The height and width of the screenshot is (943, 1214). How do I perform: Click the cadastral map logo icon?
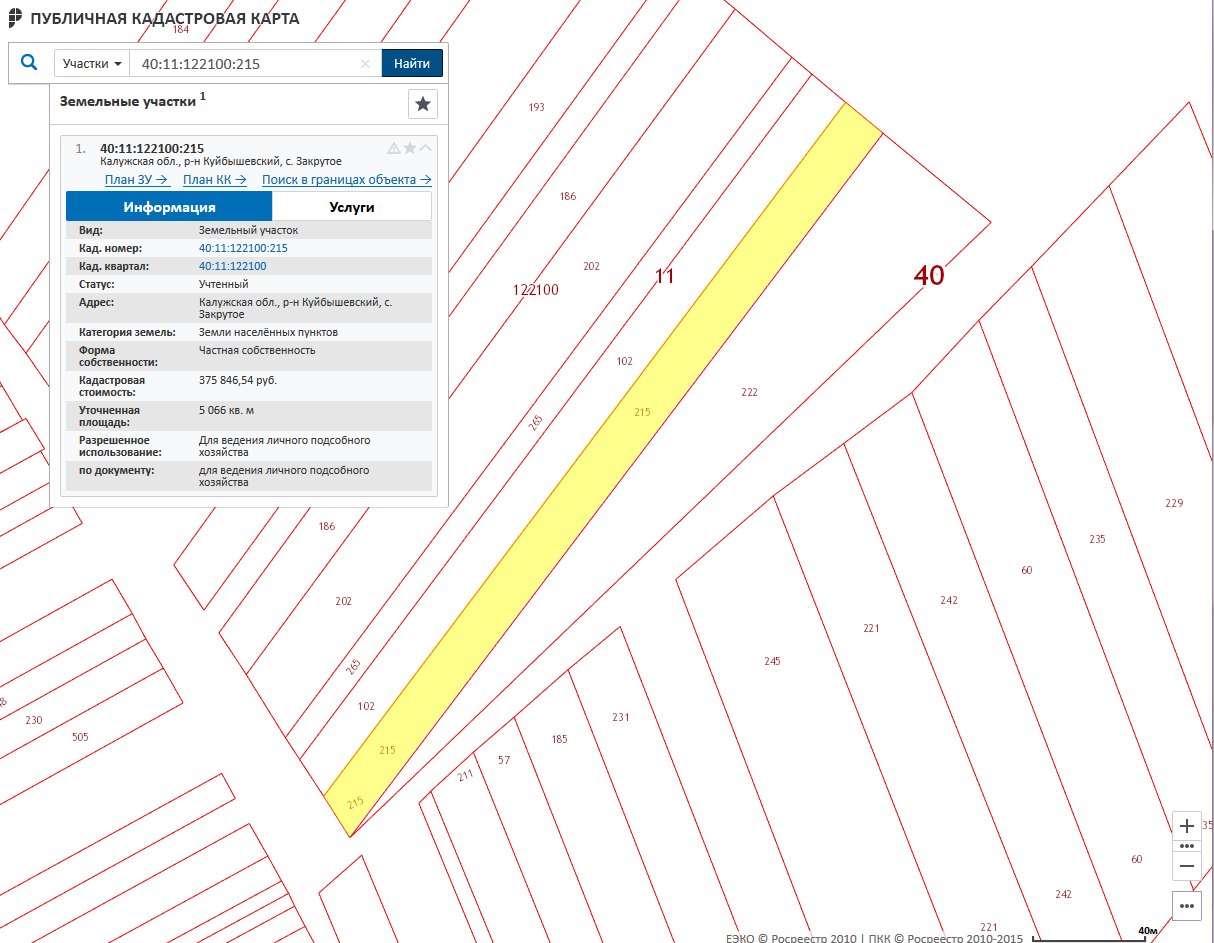[x=14, y=19]
